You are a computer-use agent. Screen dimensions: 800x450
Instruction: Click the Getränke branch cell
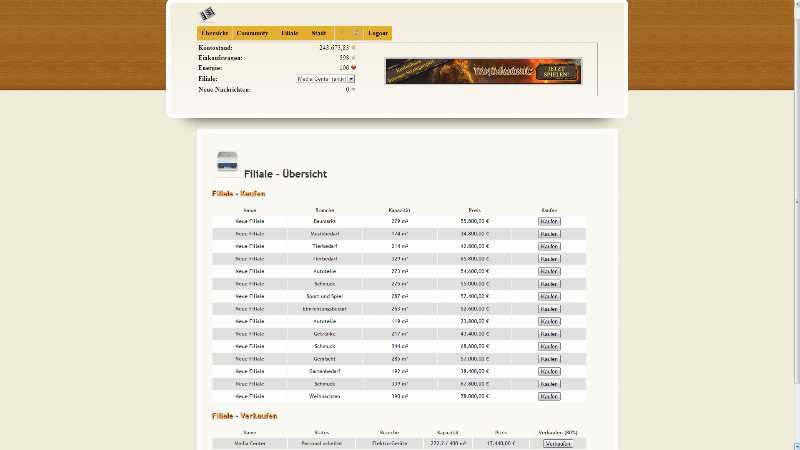click(x=324, y=334)
